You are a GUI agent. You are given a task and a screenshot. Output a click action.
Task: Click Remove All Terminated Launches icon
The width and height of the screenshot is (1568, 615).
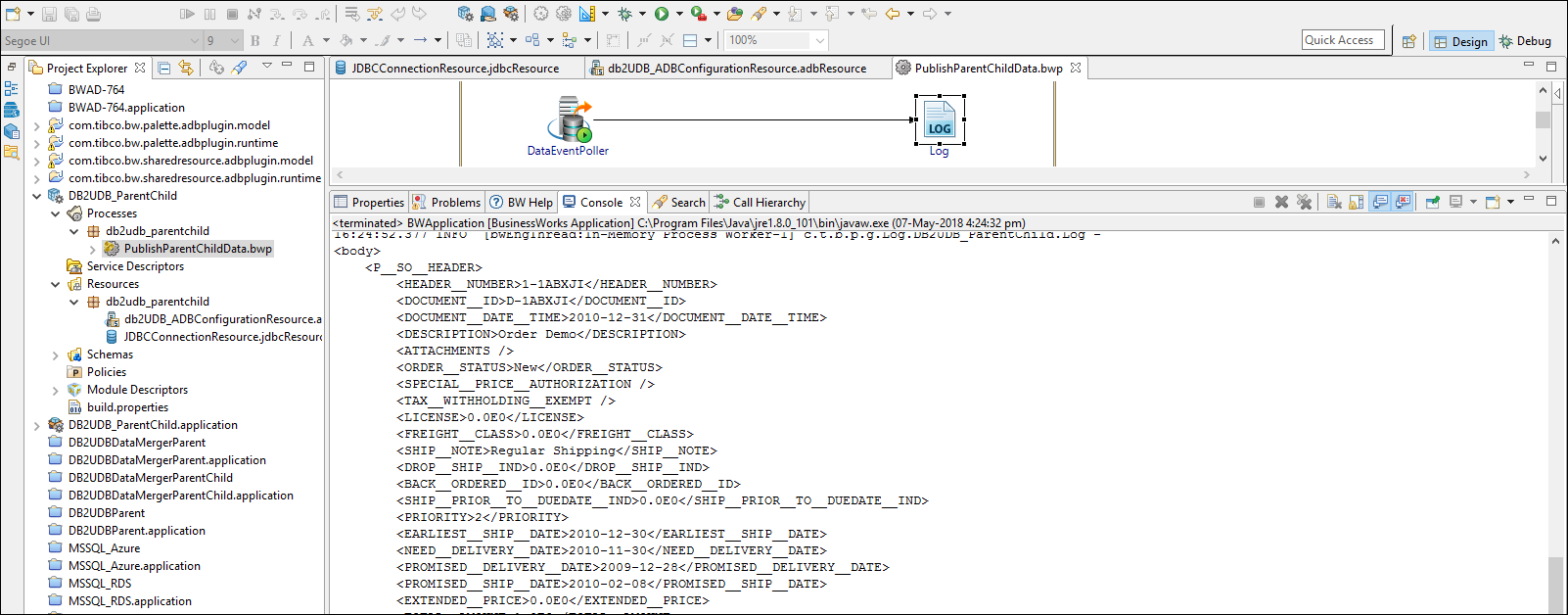pyautogui.click(x=1304, y=202)
